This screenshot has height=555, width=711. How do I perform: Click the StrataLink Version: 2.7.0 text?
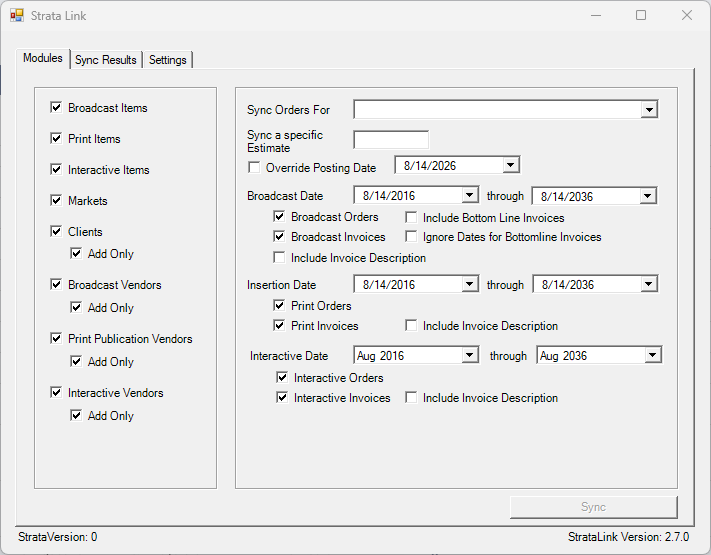pyautogui.click(x=628, y=537)
